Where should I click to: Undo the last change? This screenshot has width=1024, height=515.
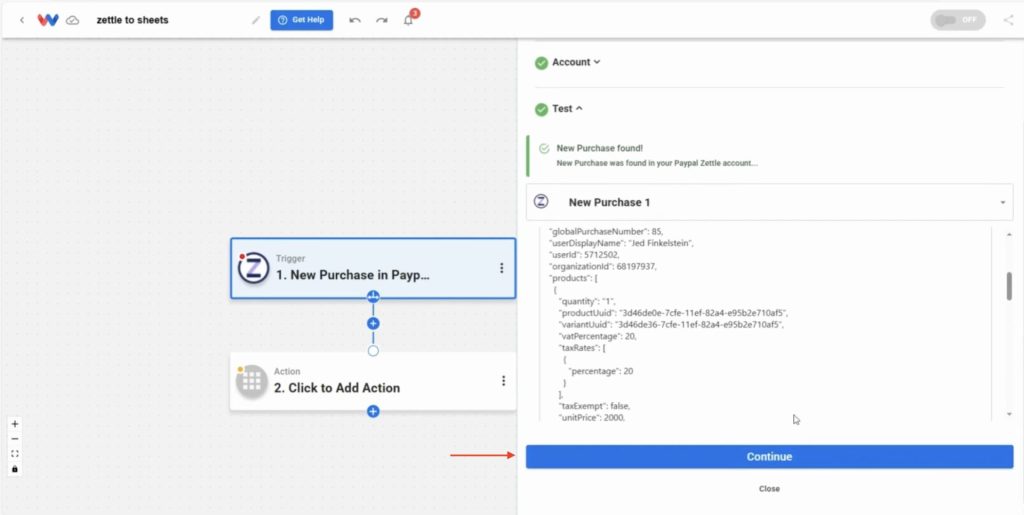point(355,20)
